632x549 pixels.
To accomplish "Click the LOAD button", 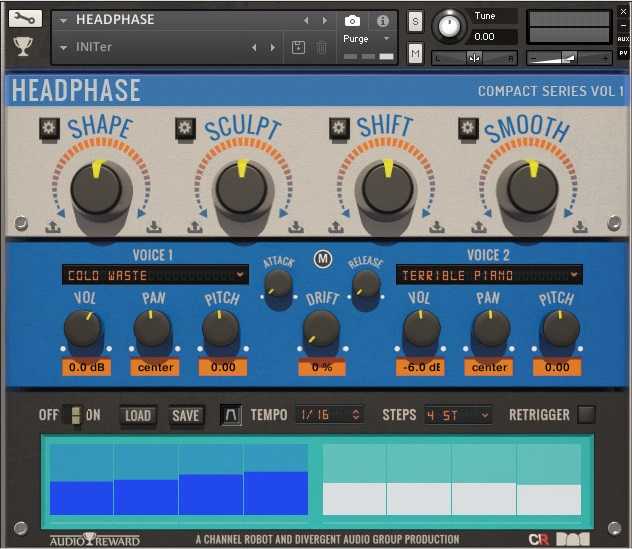I will [137, 415].
